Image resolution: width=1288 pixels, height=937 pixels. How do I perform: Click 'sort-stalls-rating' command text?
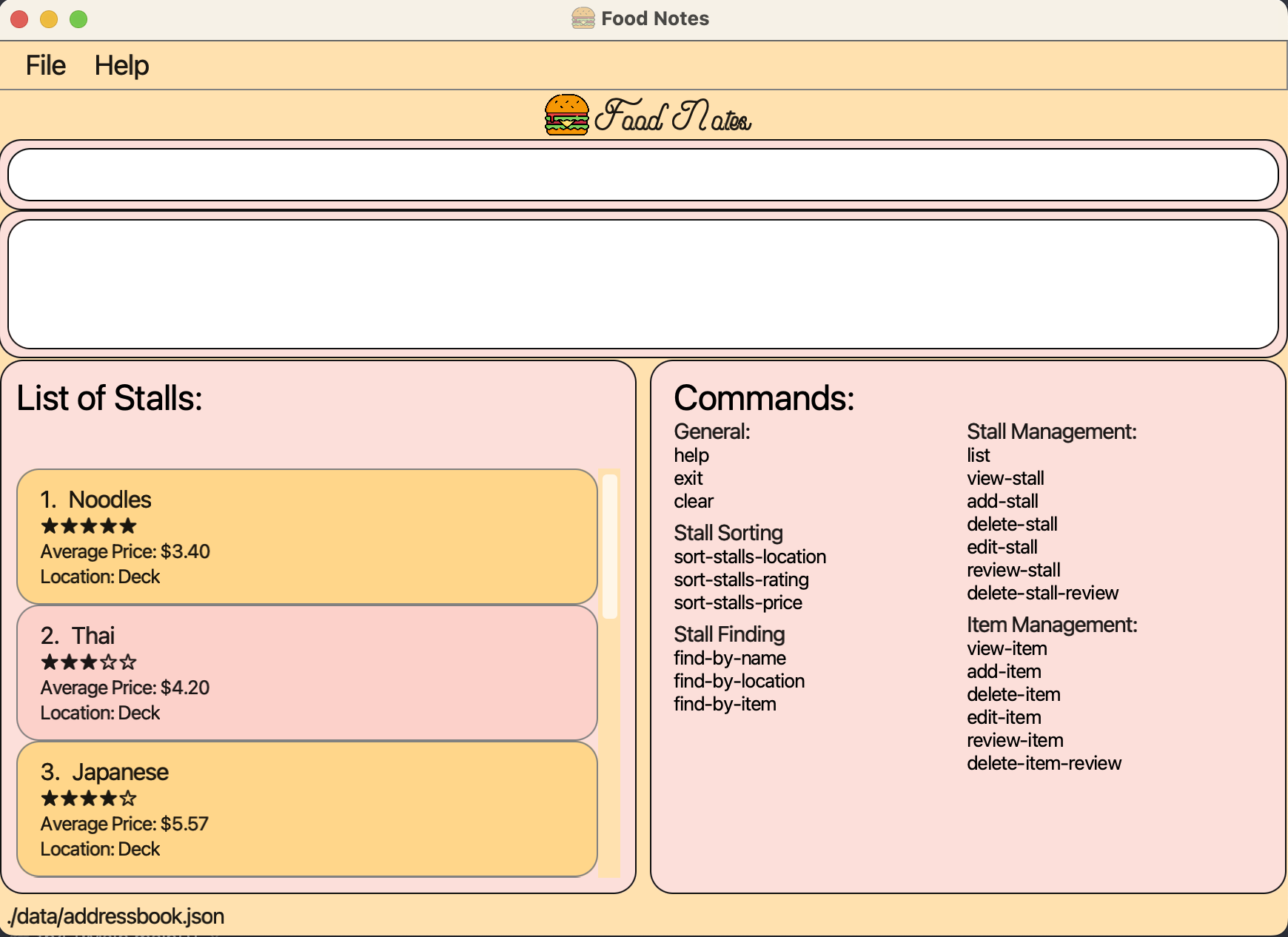click(741, 580)
